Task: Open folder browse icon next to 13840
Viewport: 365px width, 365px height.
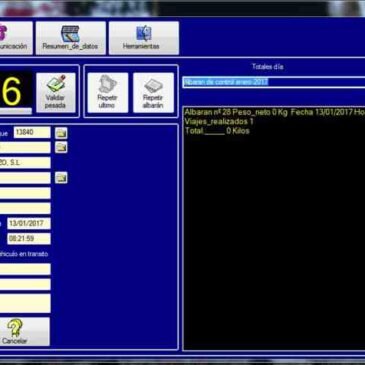Action: tap(61, 133)
